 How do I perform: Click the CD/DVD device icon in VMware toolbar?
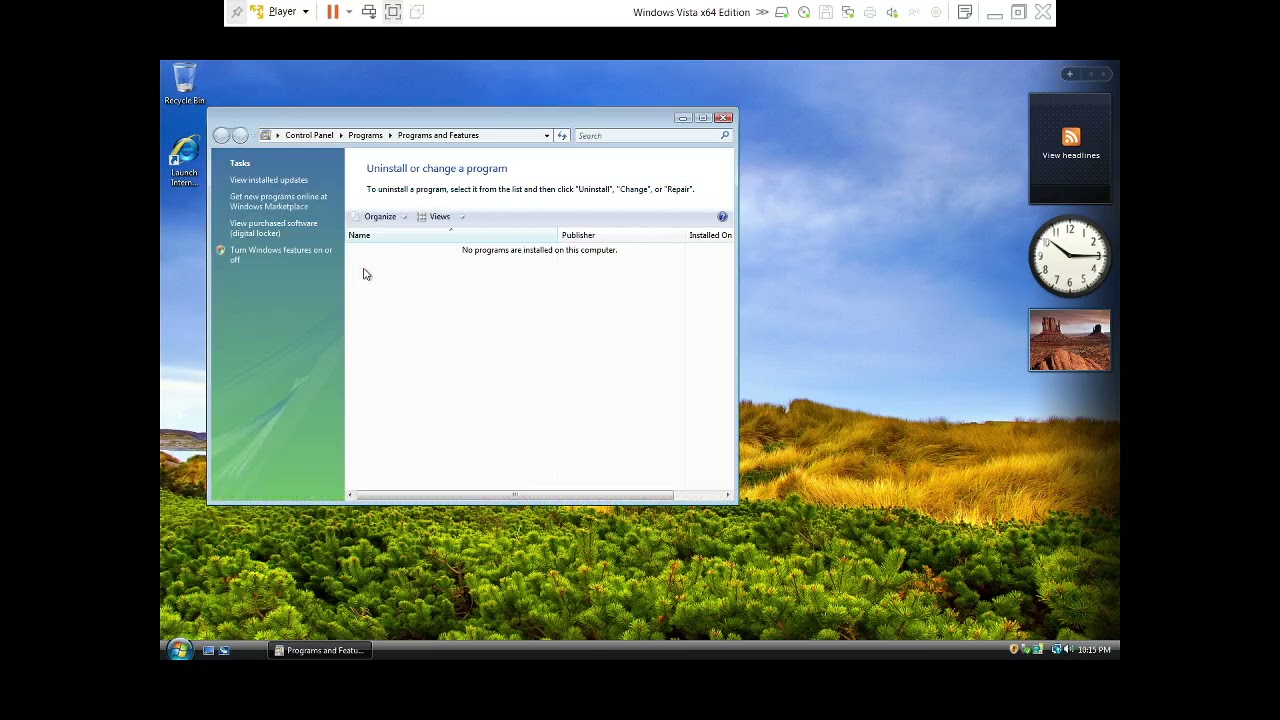[804, 12]
